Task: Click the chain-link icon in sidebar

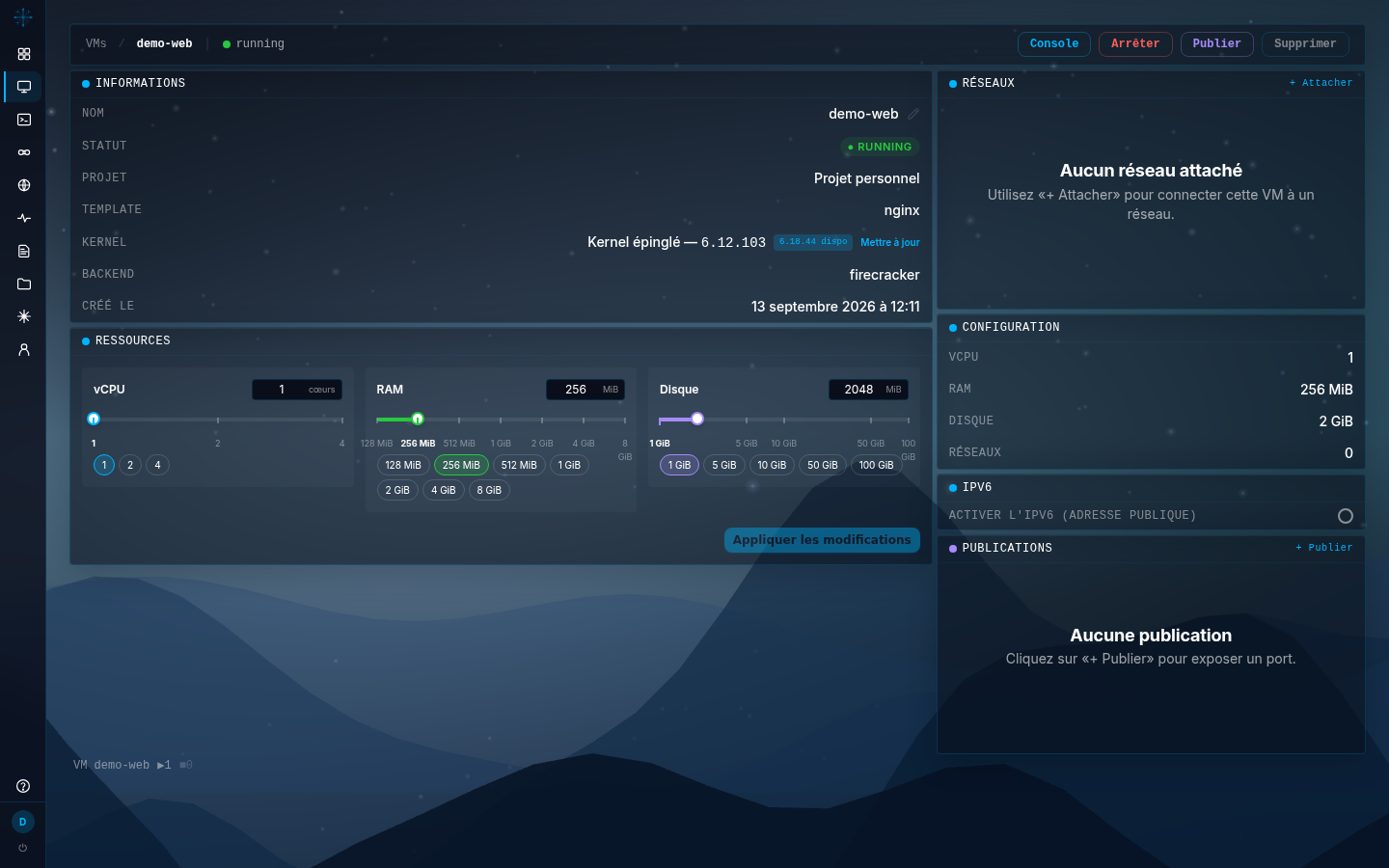Action: (24, 152)
